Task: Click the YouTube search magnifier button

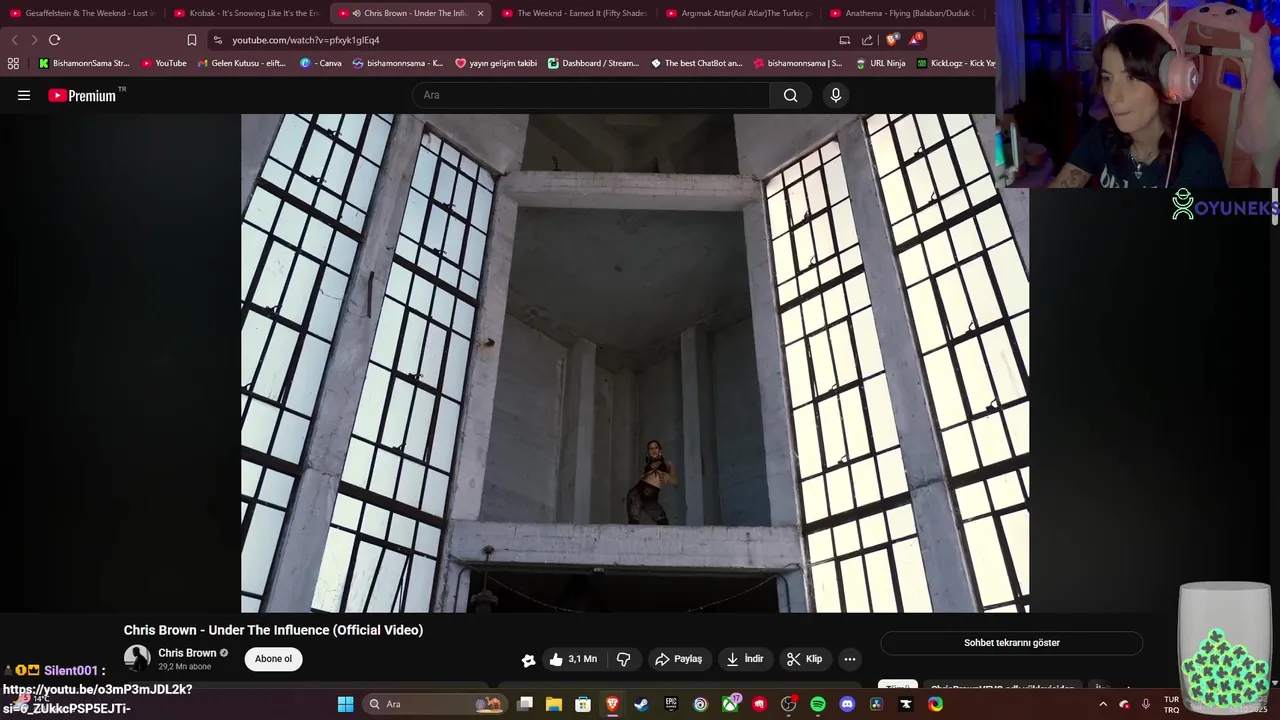Action: coord(790,95)
